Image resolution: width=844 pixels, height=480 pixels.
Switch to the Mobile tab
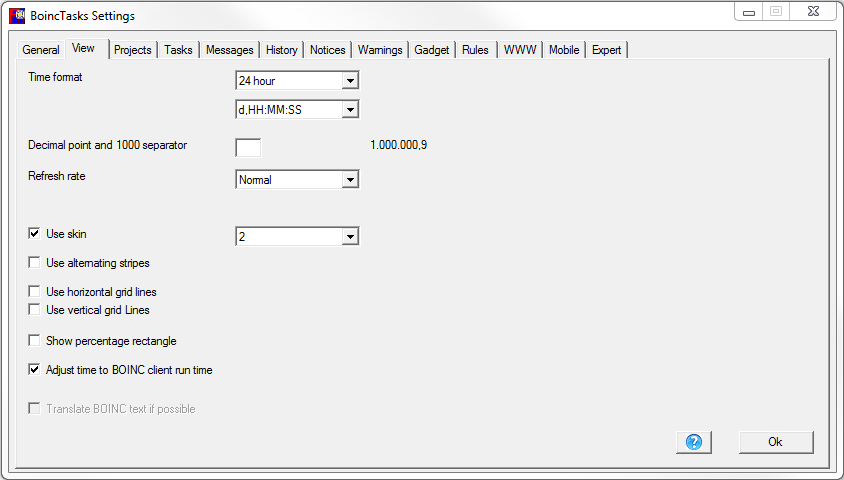[564, 50]
